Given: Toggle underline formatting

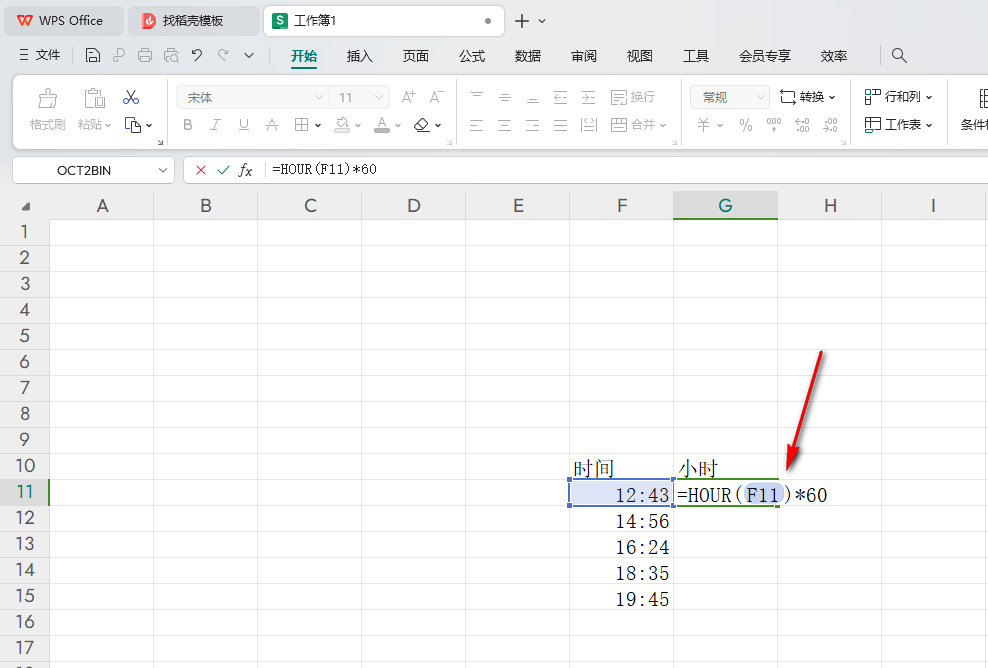Looking at the screenshot, I should tap(243, 125).
